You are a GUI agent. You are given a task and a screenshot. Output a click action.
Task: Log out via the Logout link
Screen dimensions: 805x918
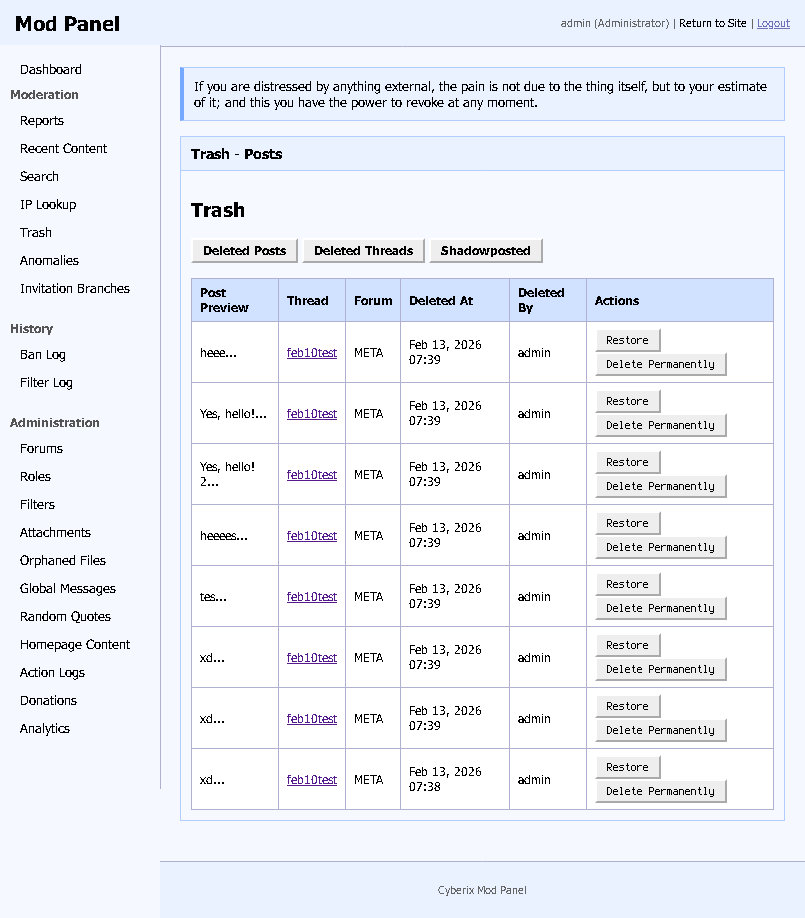pyautogui.click(x=773, y=23)
